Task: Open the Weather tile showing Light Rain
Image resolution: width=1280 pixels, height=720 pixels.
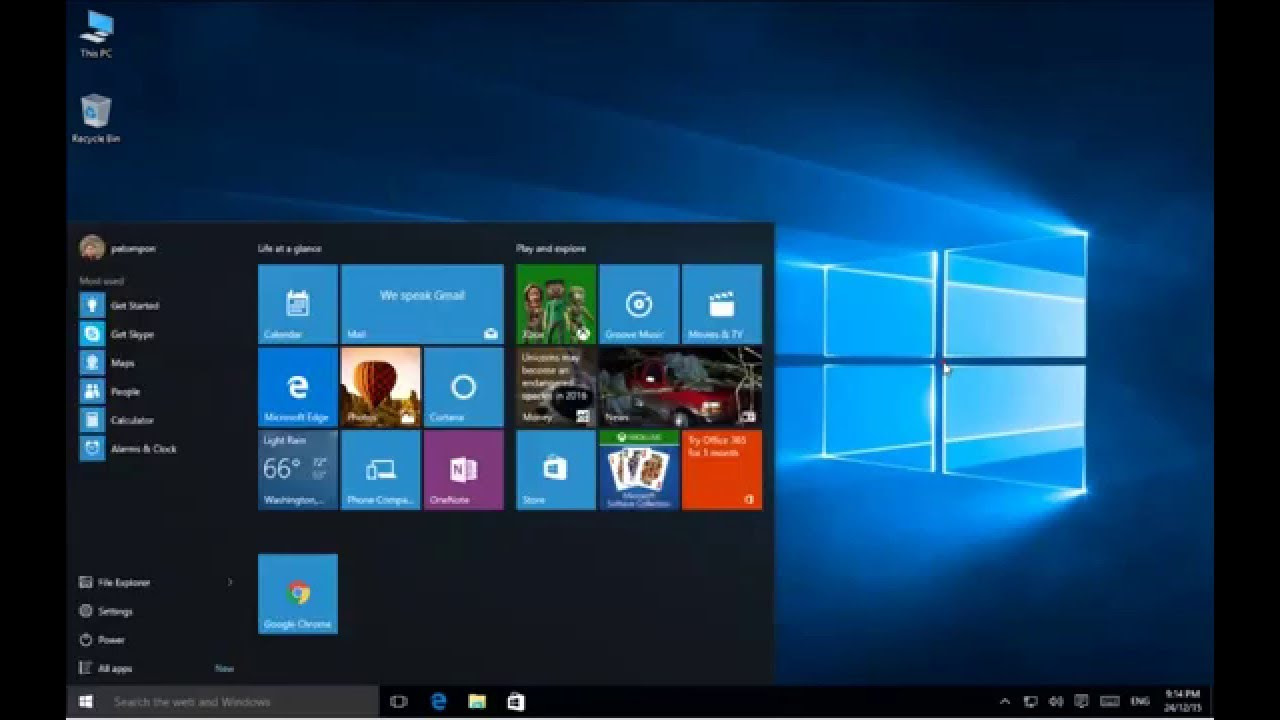Action: [x=298, y=470]
